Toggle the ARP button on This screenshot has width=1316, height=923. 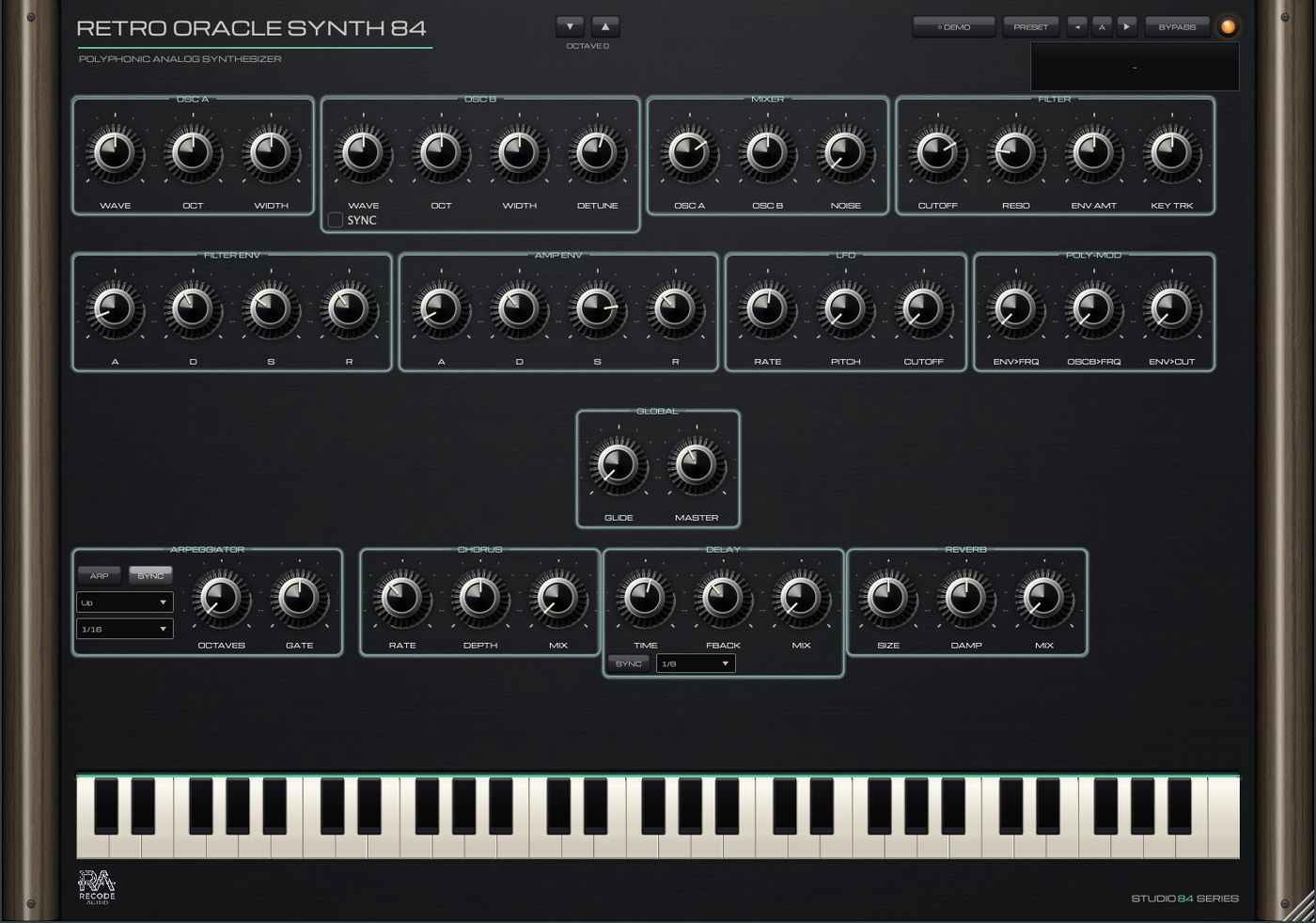click(99, 576)
